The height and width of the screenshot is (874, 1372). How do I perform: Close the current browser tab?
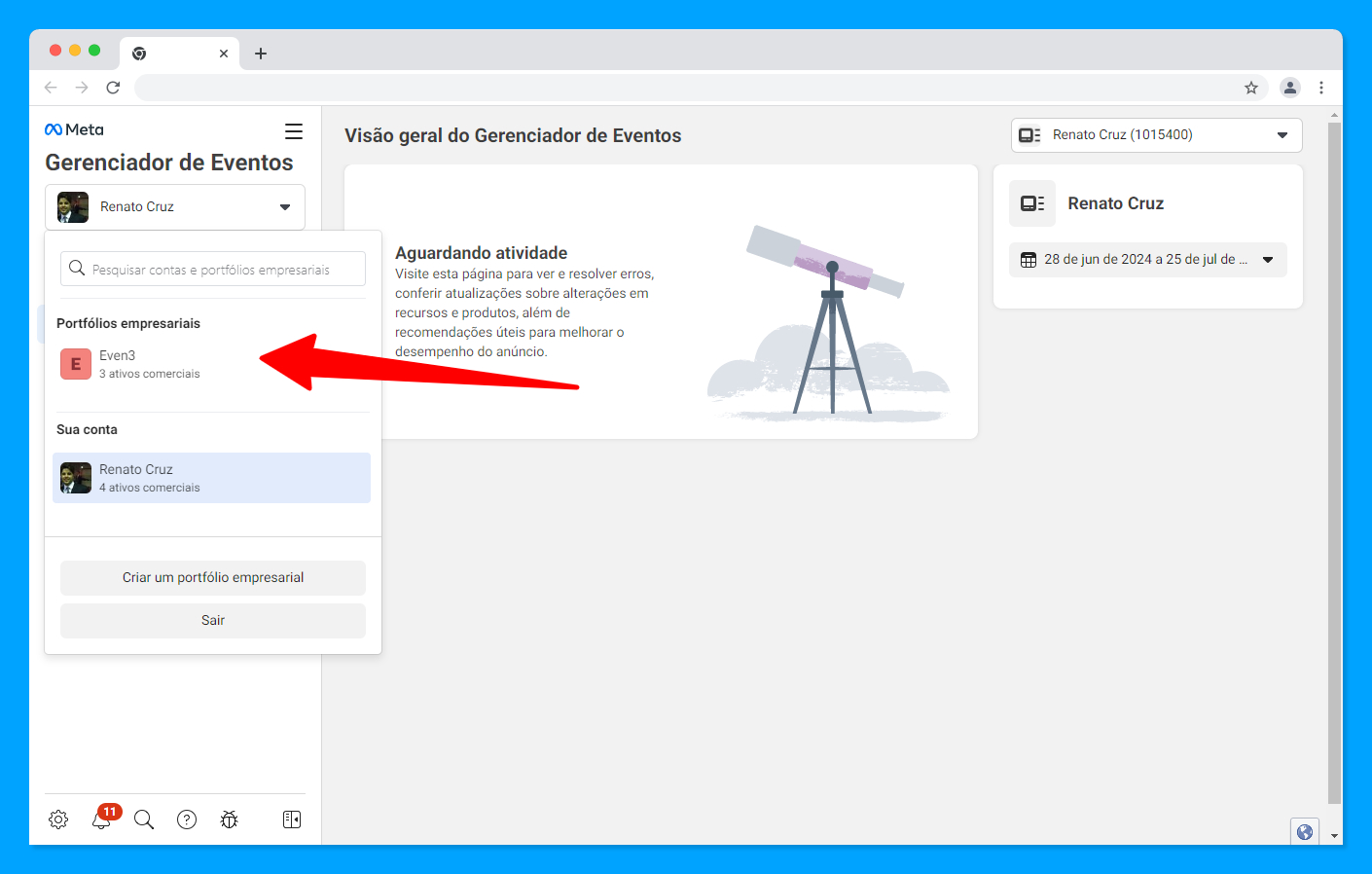click(x=224, y=54)
